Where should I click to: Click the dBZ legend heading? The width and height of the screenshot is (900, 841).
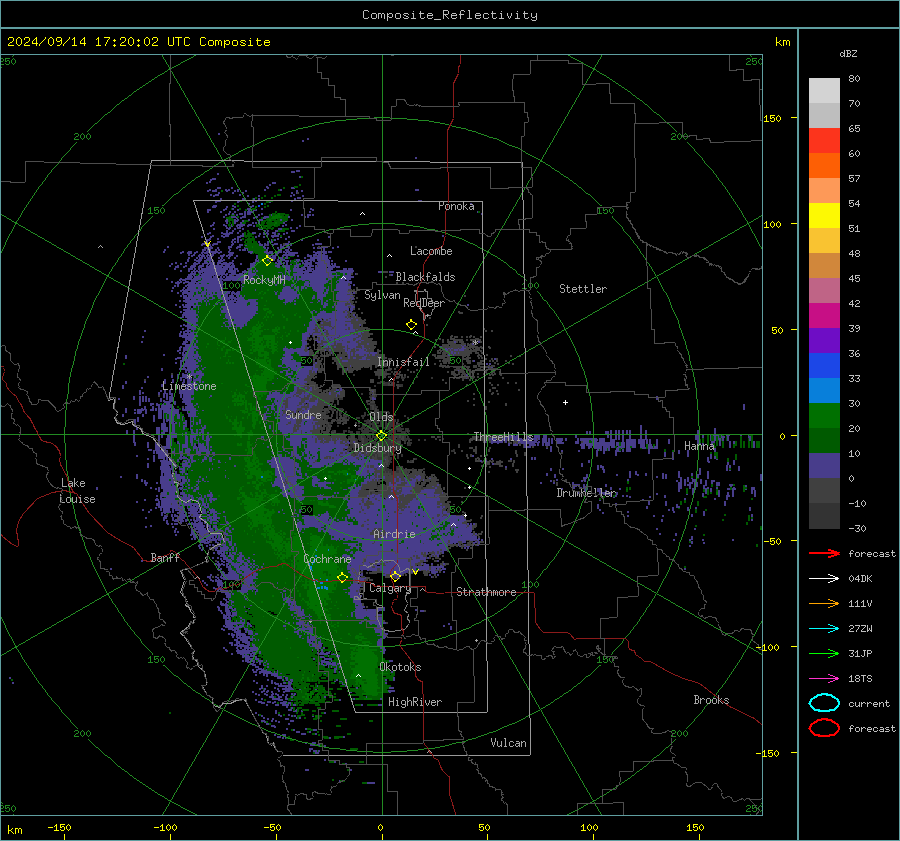[848, 54]
